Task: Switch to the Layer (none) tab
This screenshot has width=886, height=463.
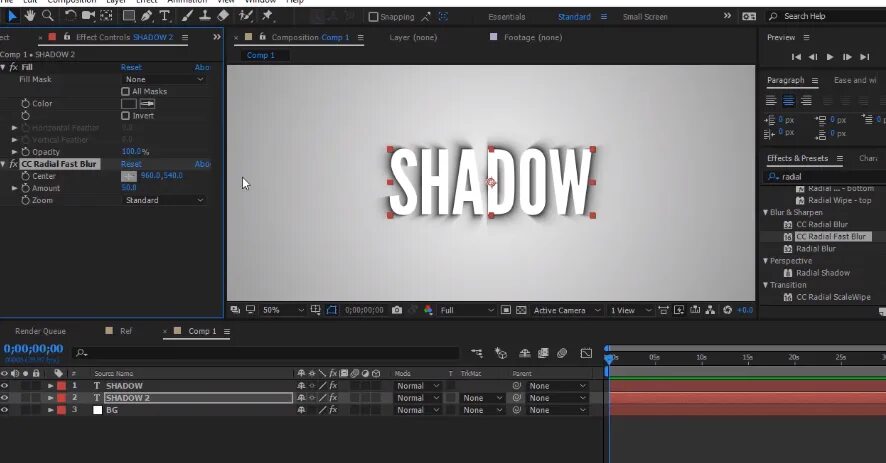Action: click(413, 37)
